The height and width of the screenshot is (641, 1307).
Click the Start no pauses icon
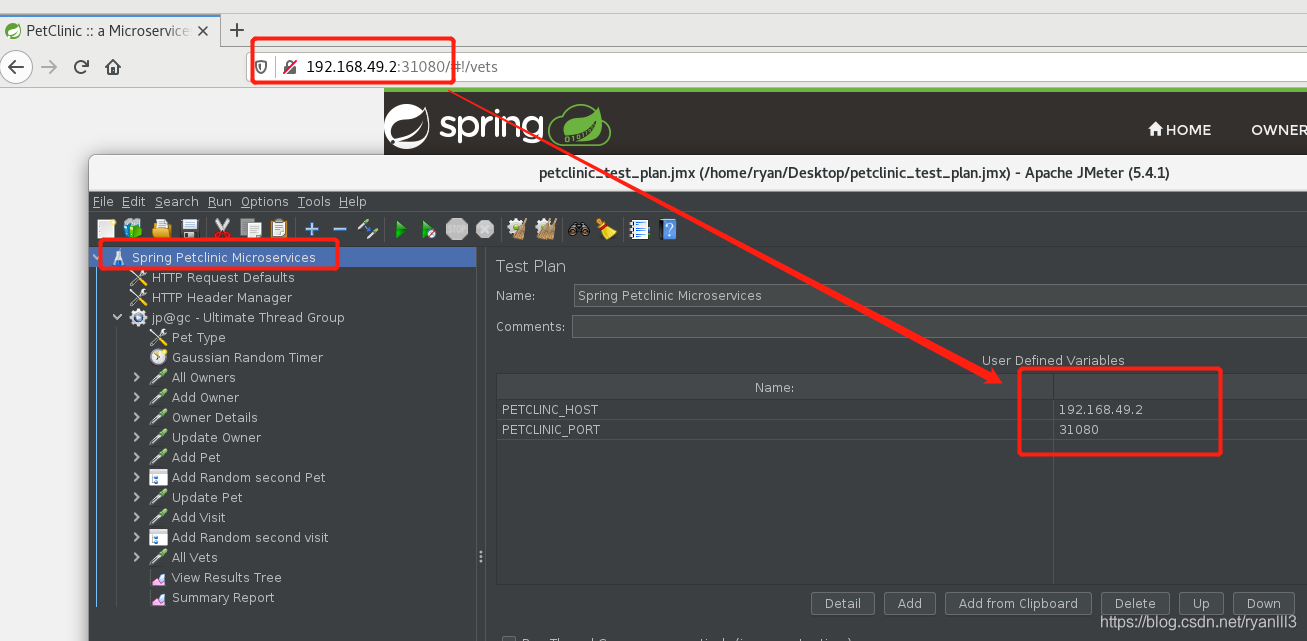click(x=428, y=229)
